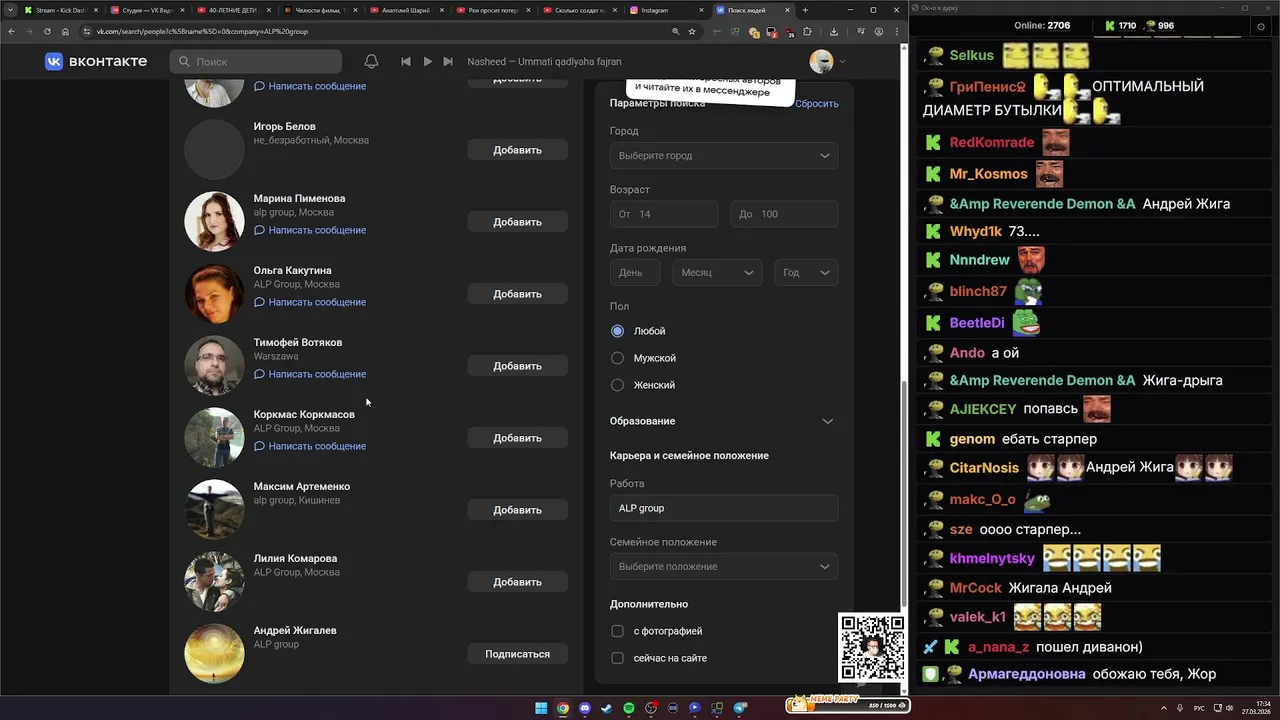Open Steam from the taskbar
The image size is (1280, 720).
(x=607, y=708)
